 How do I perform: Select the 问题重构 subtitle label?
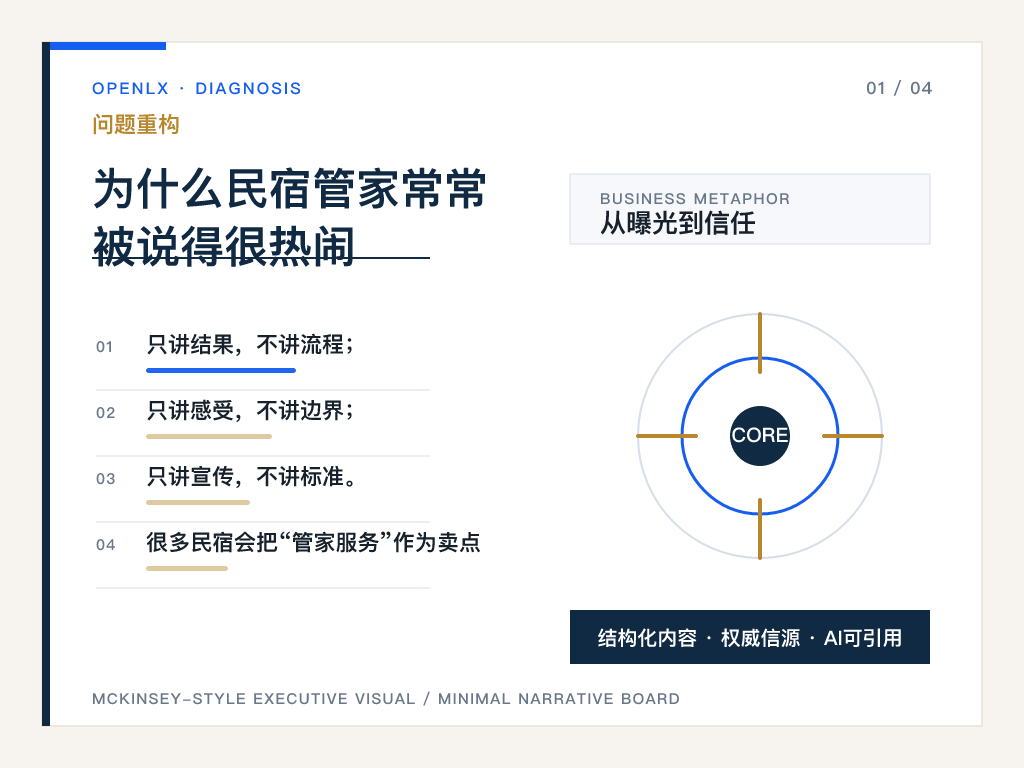136,124
